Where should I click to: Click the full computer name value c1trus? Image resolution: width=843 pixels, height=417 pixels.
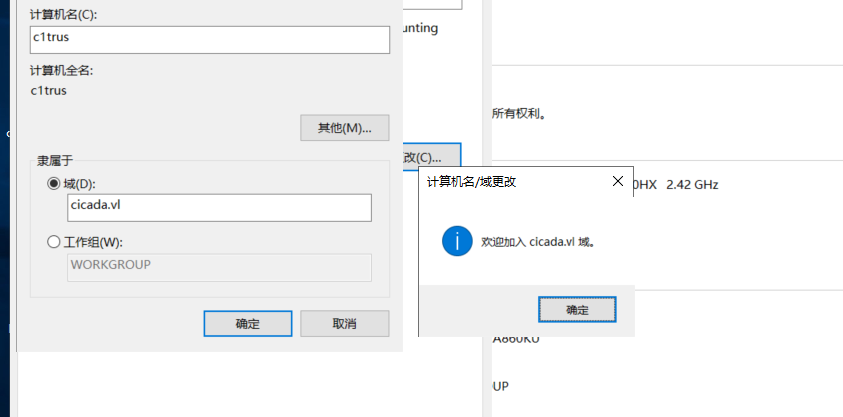(x=49, y=90)
